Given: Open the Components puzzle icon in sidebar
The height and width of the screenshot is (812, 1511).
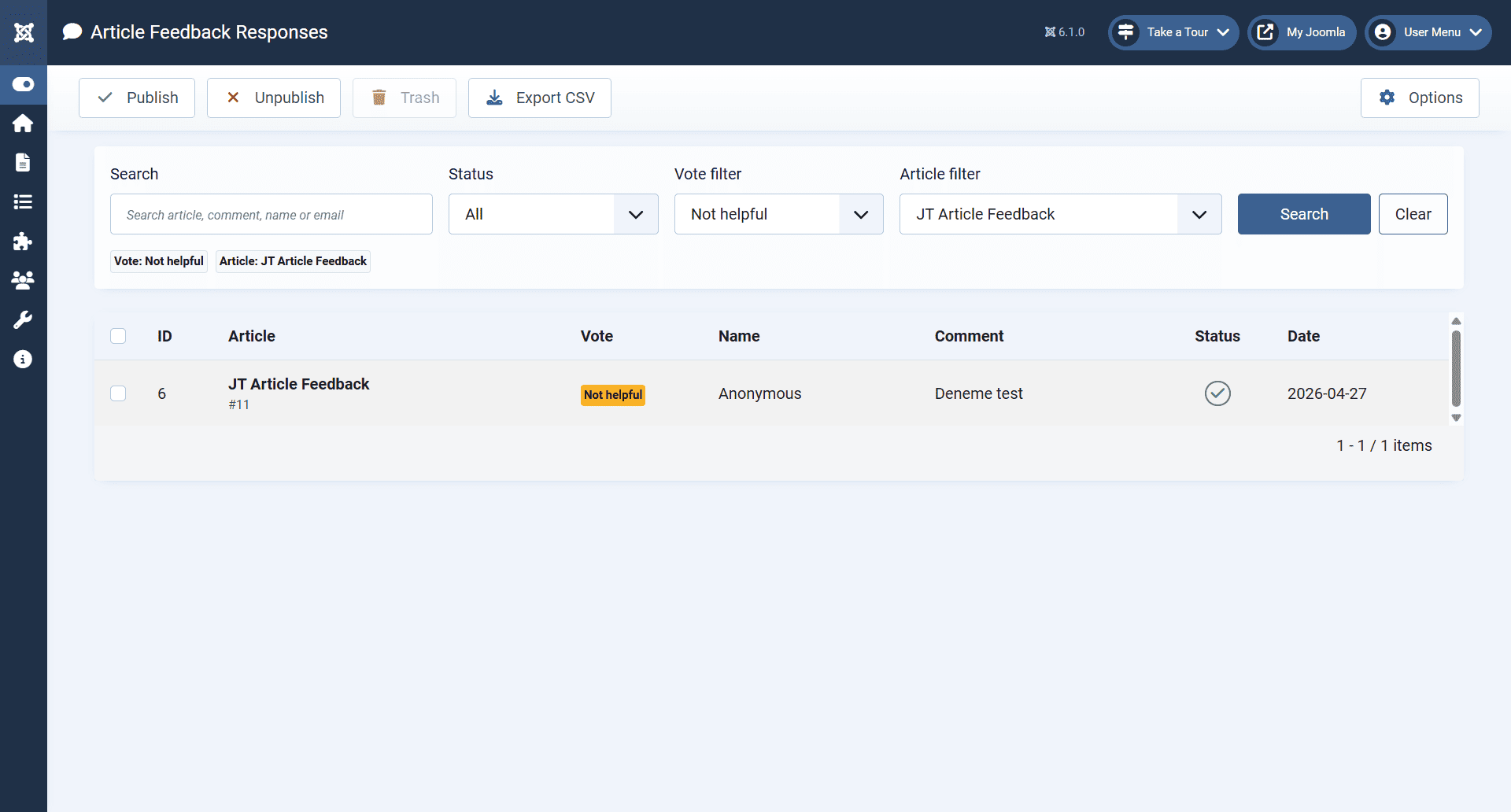Looking at the screenshot, I should click(24, 242).
